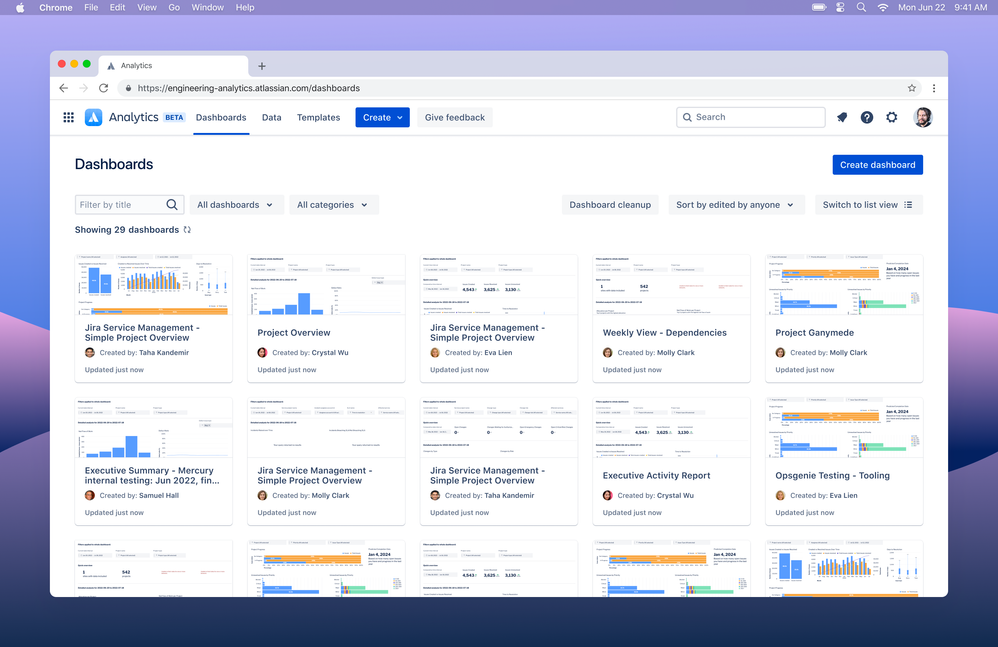Open Project Ganymede dashboard thumbnail

pyautogui.click(x=844, y=285)
